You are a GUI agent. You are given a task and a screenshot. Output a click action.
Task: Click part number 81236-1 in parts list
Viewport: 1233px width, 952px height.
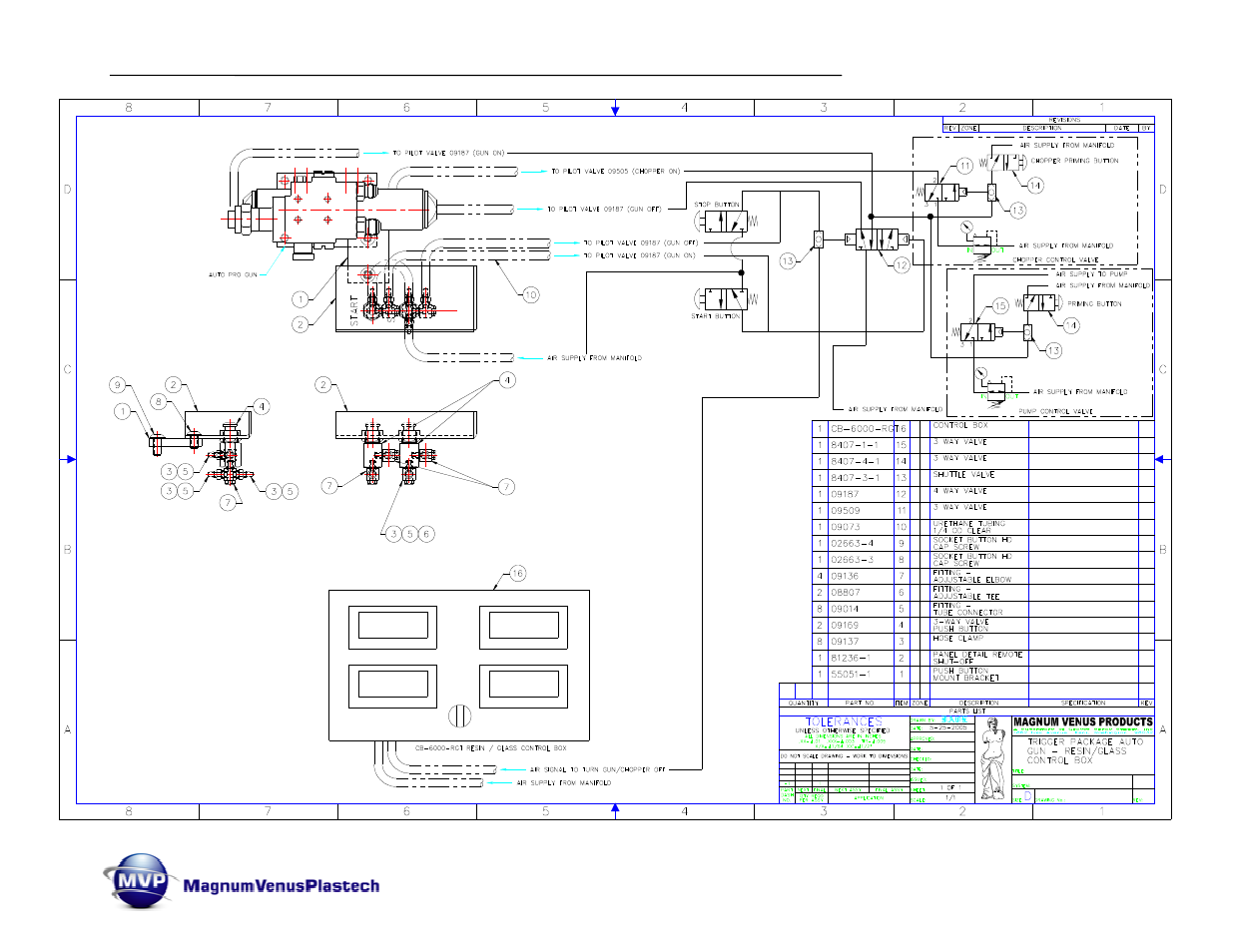(x=851, y=659)
